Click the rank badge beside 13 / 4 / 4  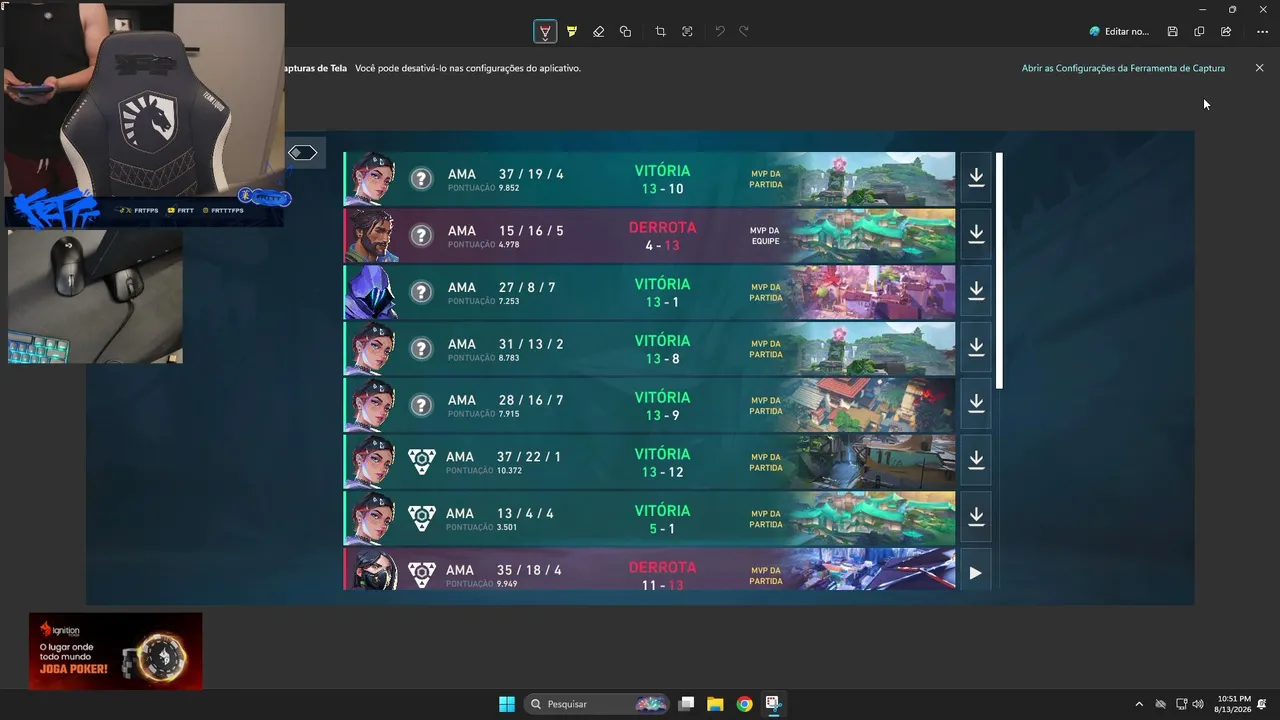(x=422, y=518)
